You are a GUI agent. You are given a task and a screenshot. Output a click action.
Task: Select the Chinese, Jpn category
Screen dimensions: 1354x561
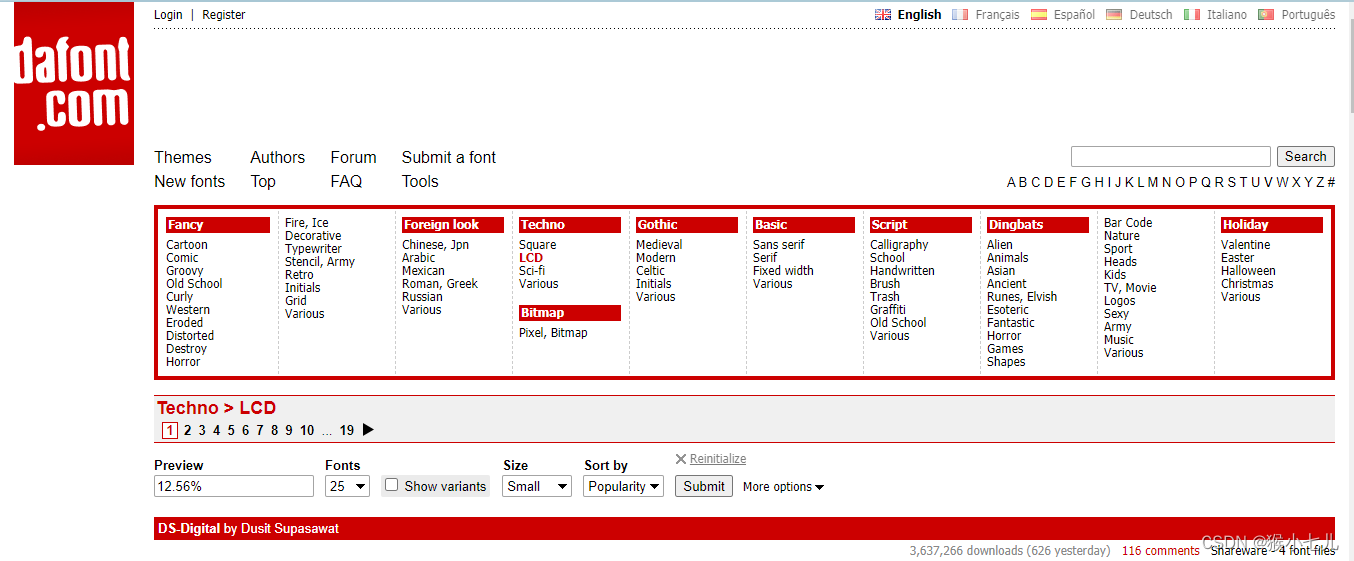(436, 245)
